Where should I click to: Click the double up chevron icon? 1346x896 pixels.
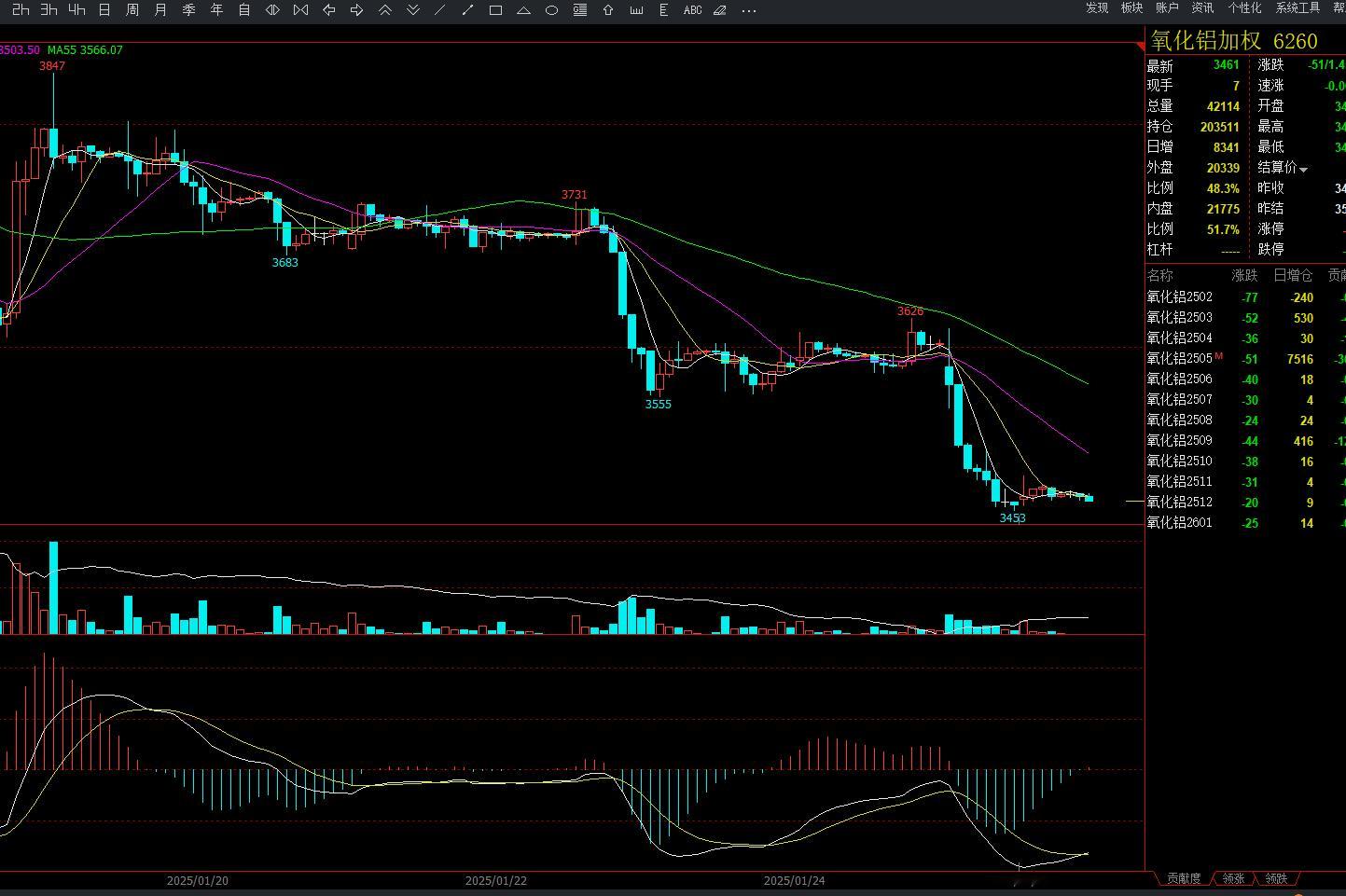384,10
